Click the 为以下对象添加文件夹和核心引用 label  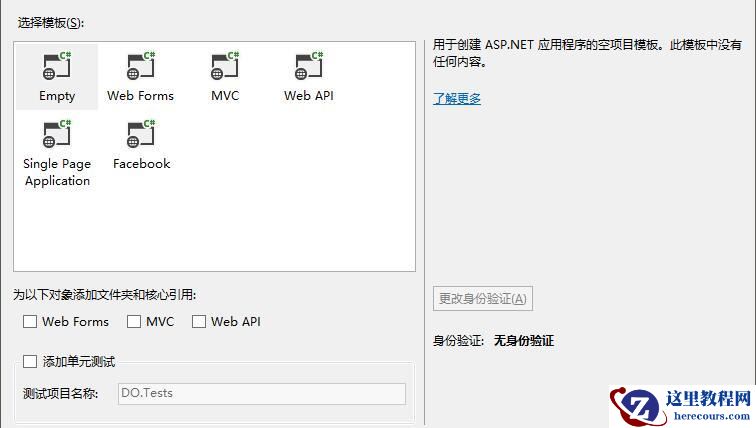pyautogui.click(x=105, y=295)
